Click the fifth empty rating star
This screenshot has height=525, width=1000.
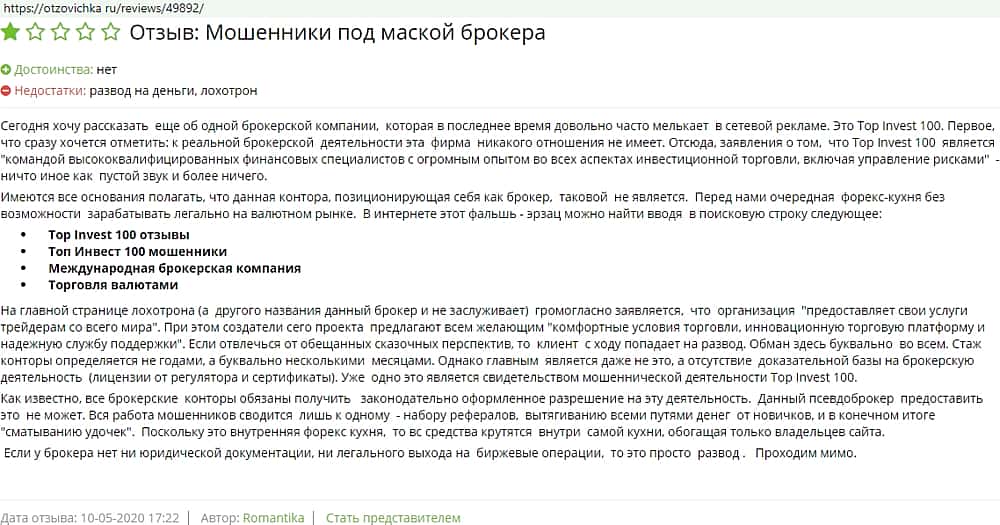tap(110, 33)
